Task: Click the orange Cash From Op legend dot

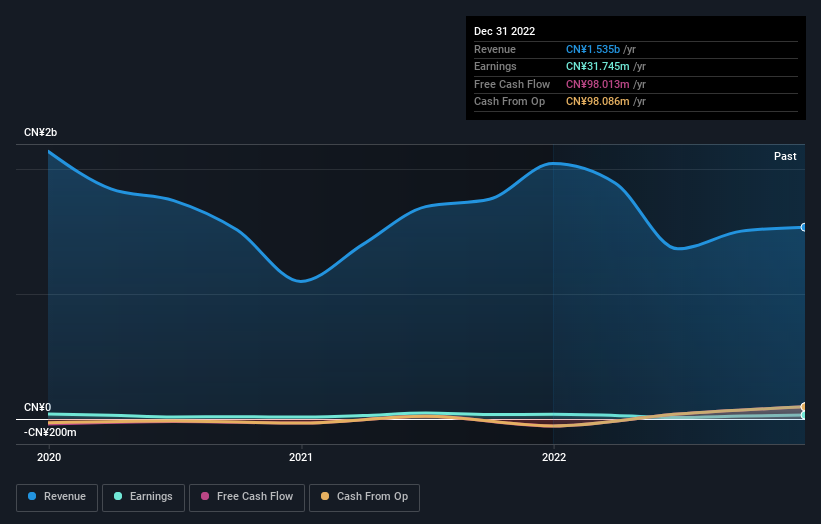Action: 325,496
